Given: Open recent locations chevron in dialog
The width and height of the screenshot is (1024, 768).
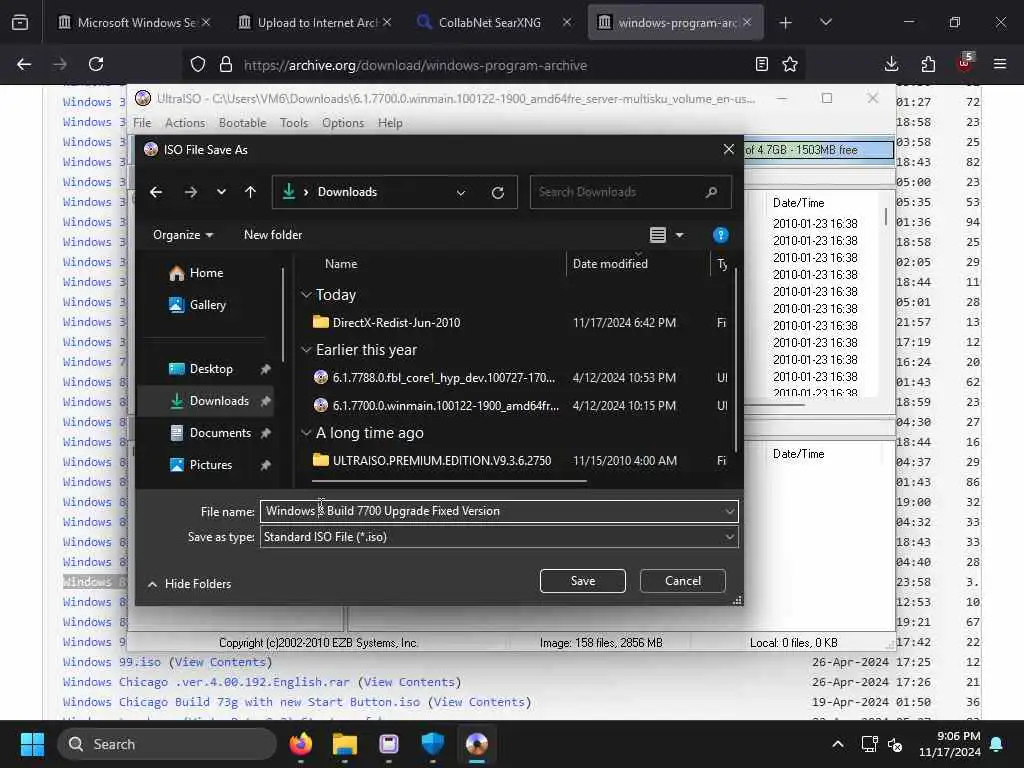Looking at the screenshot, I should pyautogui.click(x=221, y=192).
